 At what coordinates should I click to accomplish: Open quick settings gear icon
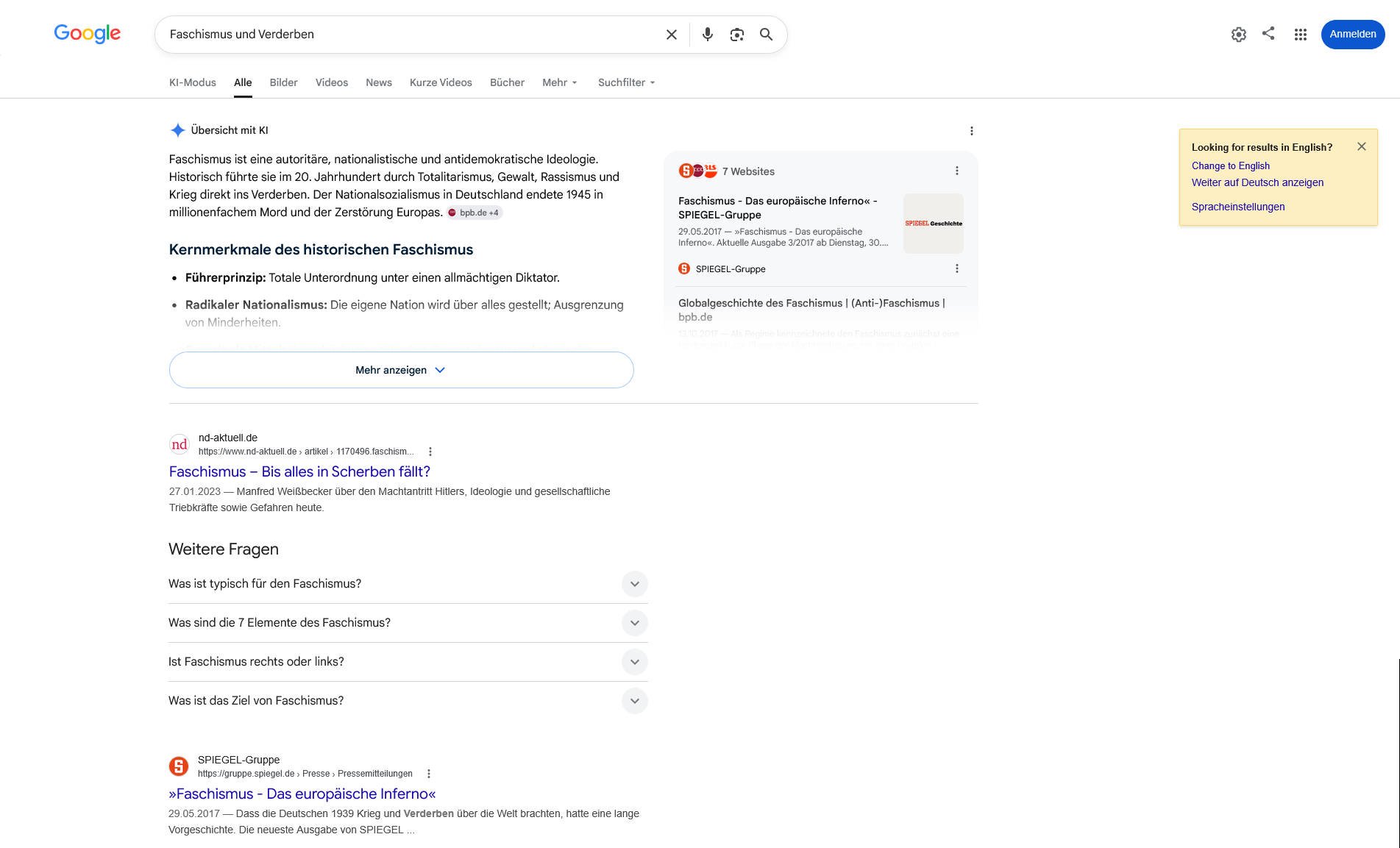1239,35
